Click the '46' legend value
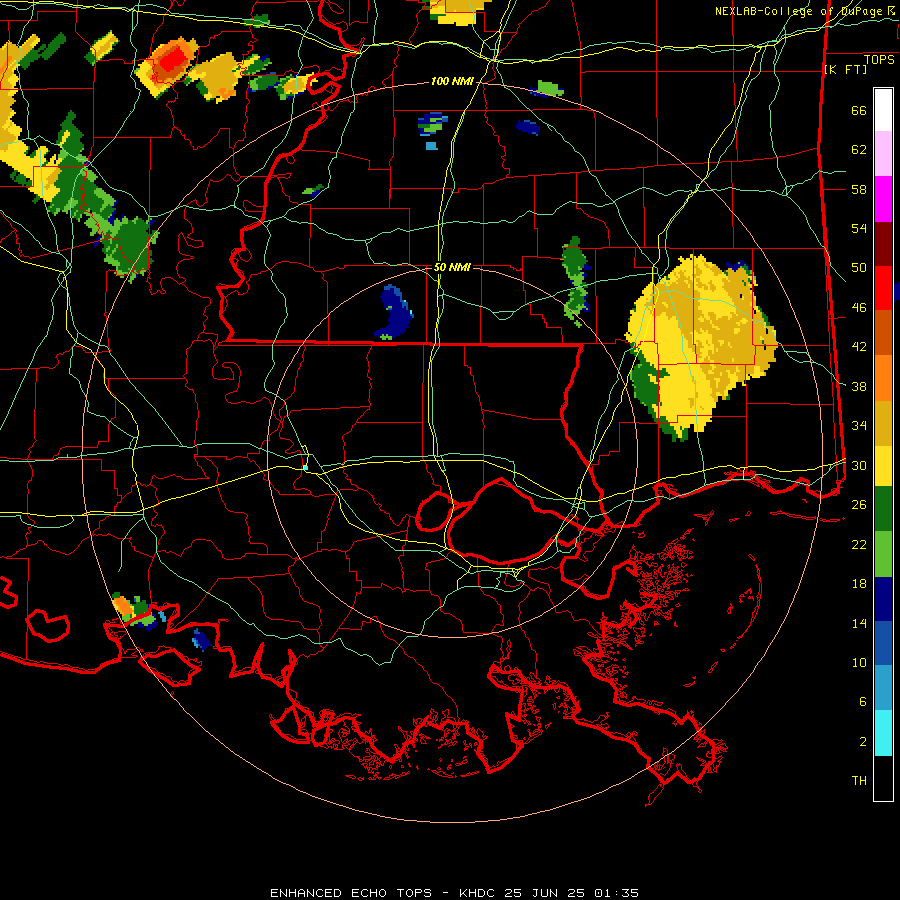The image size is (900, 900). point(859,308)
